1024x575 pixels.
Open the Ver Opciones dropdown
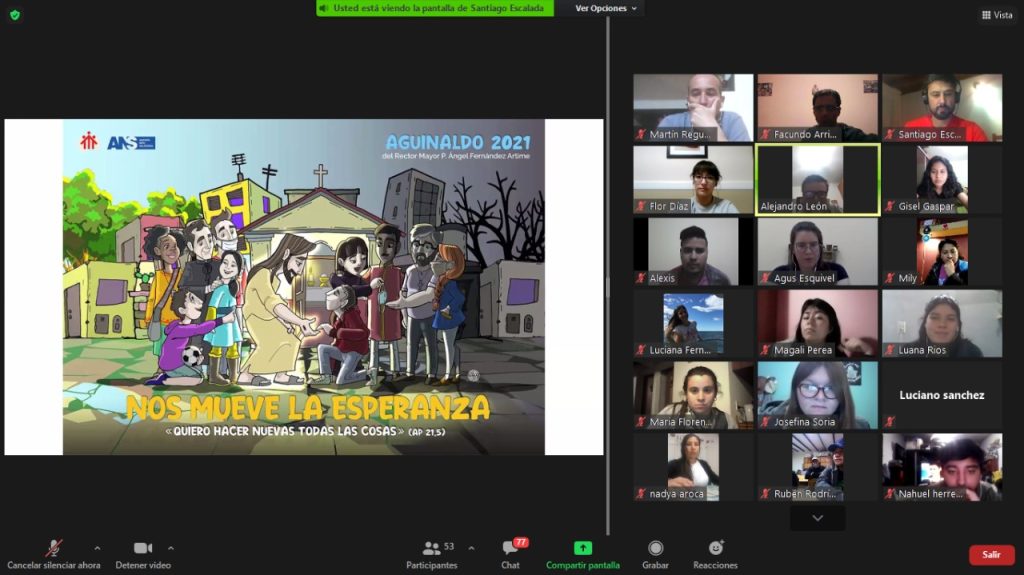tap(605, 8)
